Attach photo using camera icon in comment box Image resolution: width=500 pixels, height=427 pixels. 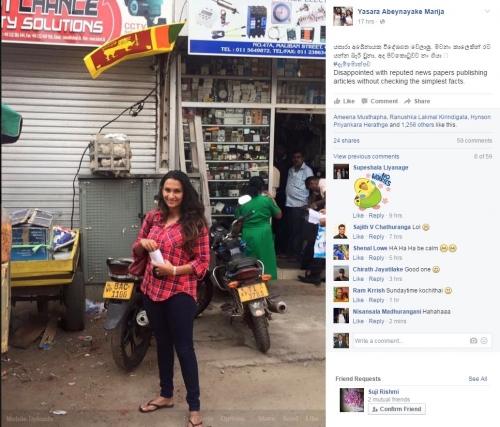[473, 341]
